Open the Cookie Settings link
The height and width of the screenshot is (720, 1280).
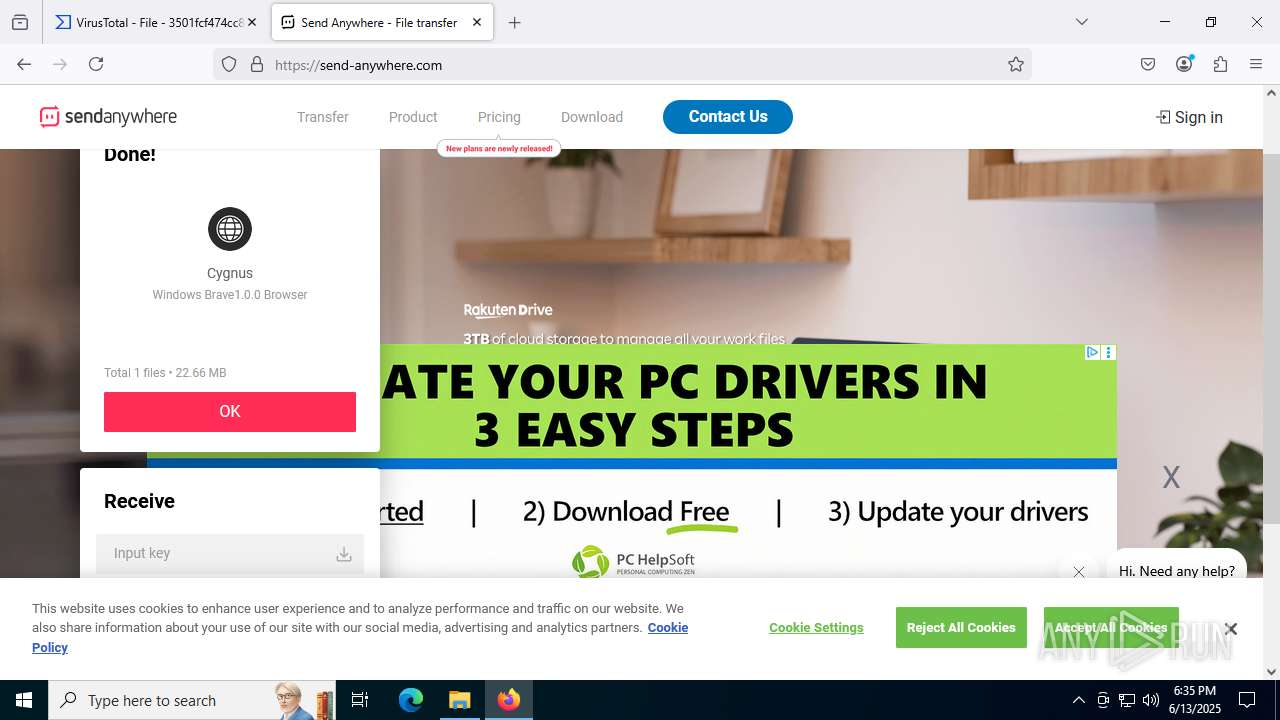tap(816, 627)
